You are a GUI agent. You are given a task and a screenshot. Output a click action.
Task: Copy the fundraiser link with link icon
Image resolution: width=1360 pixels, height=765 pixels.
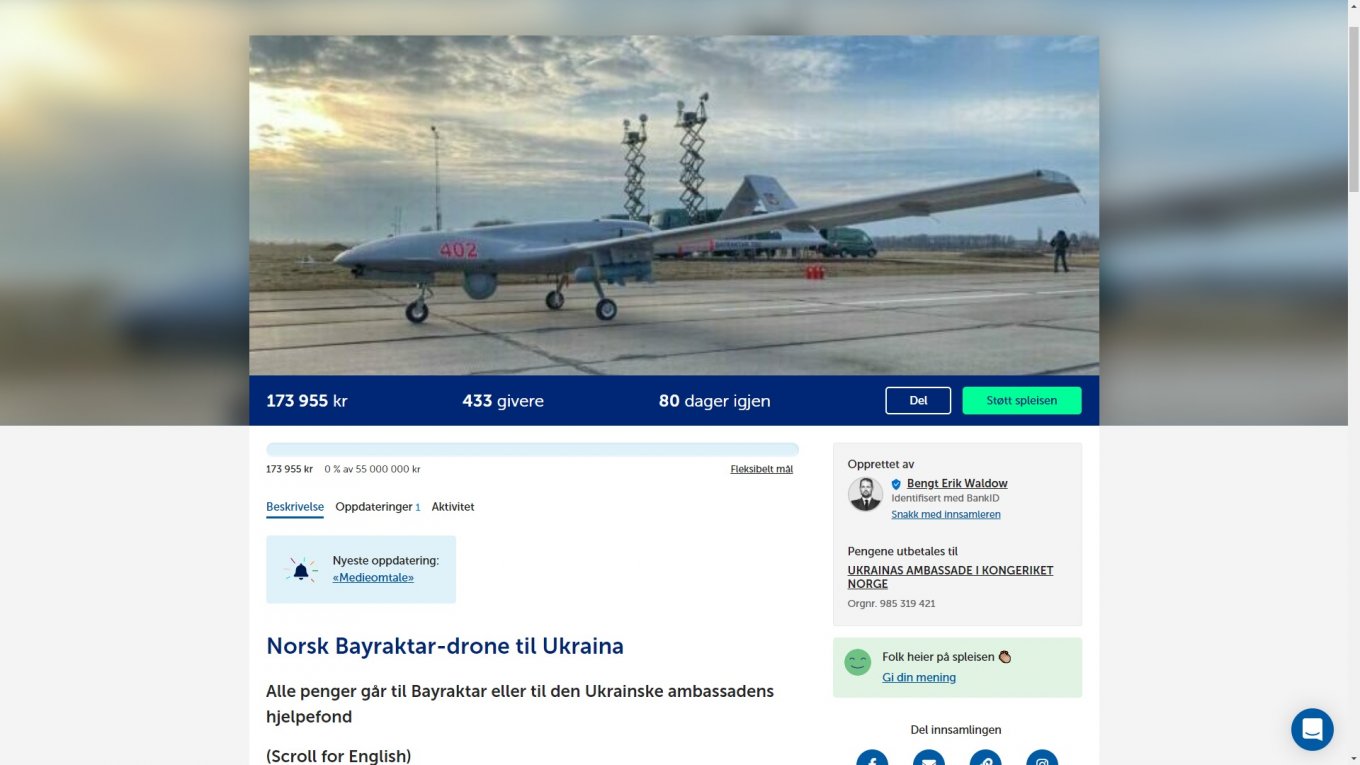[x=986, y=758]
